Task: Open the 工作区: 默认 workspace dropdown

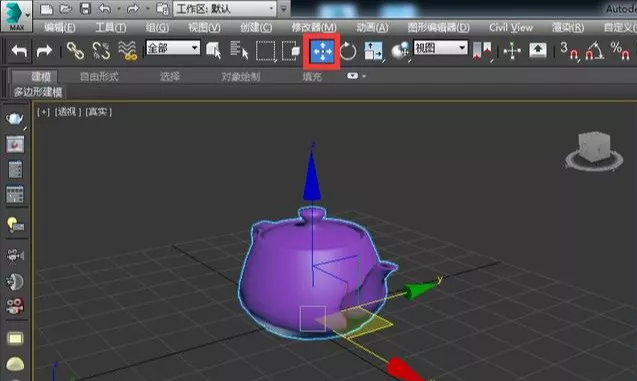Action: pos(225,9)
